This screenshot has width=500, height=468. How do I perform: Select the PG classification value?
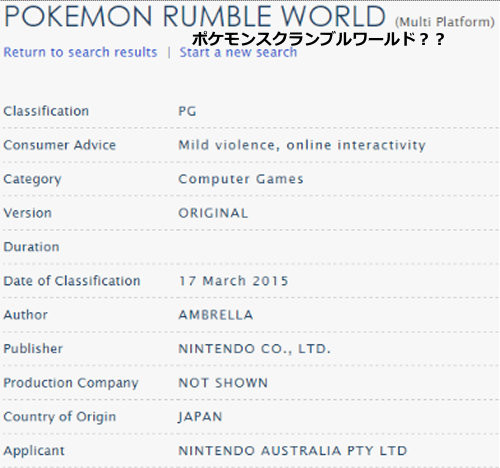(187, 111)
